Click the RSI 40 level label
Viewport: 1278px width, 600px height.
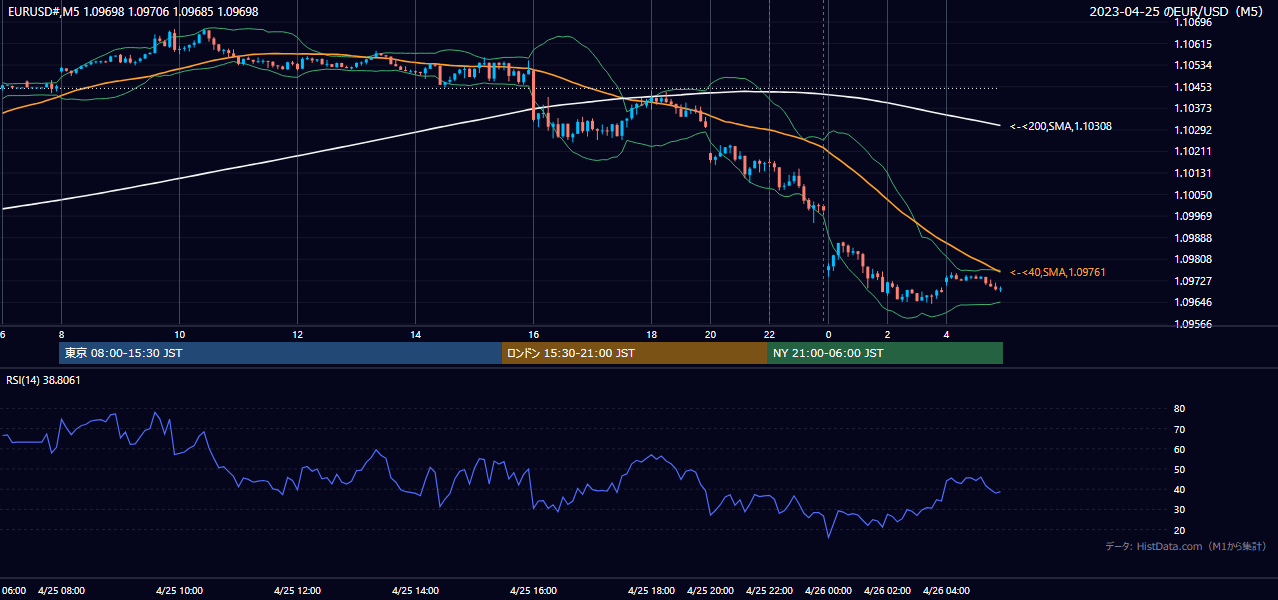point(1180,489)
